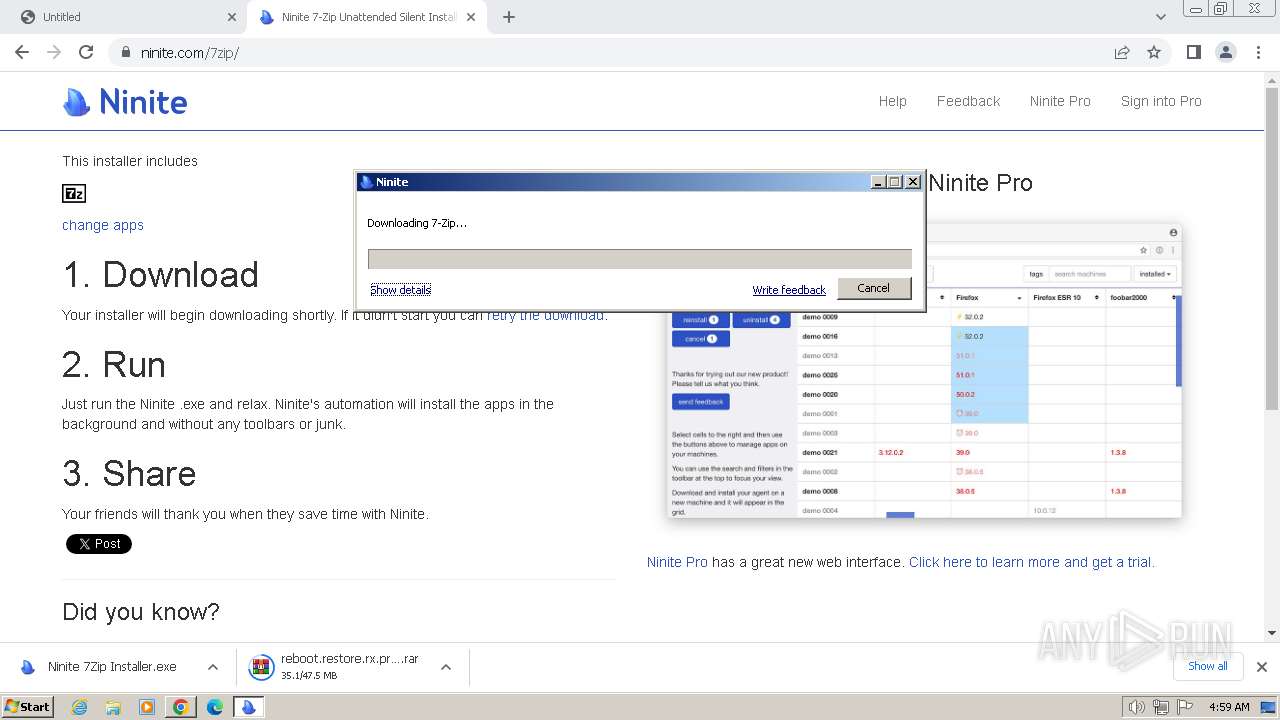Open the Feedback page
1280x720 pixels.
click(x=968, y=101)
